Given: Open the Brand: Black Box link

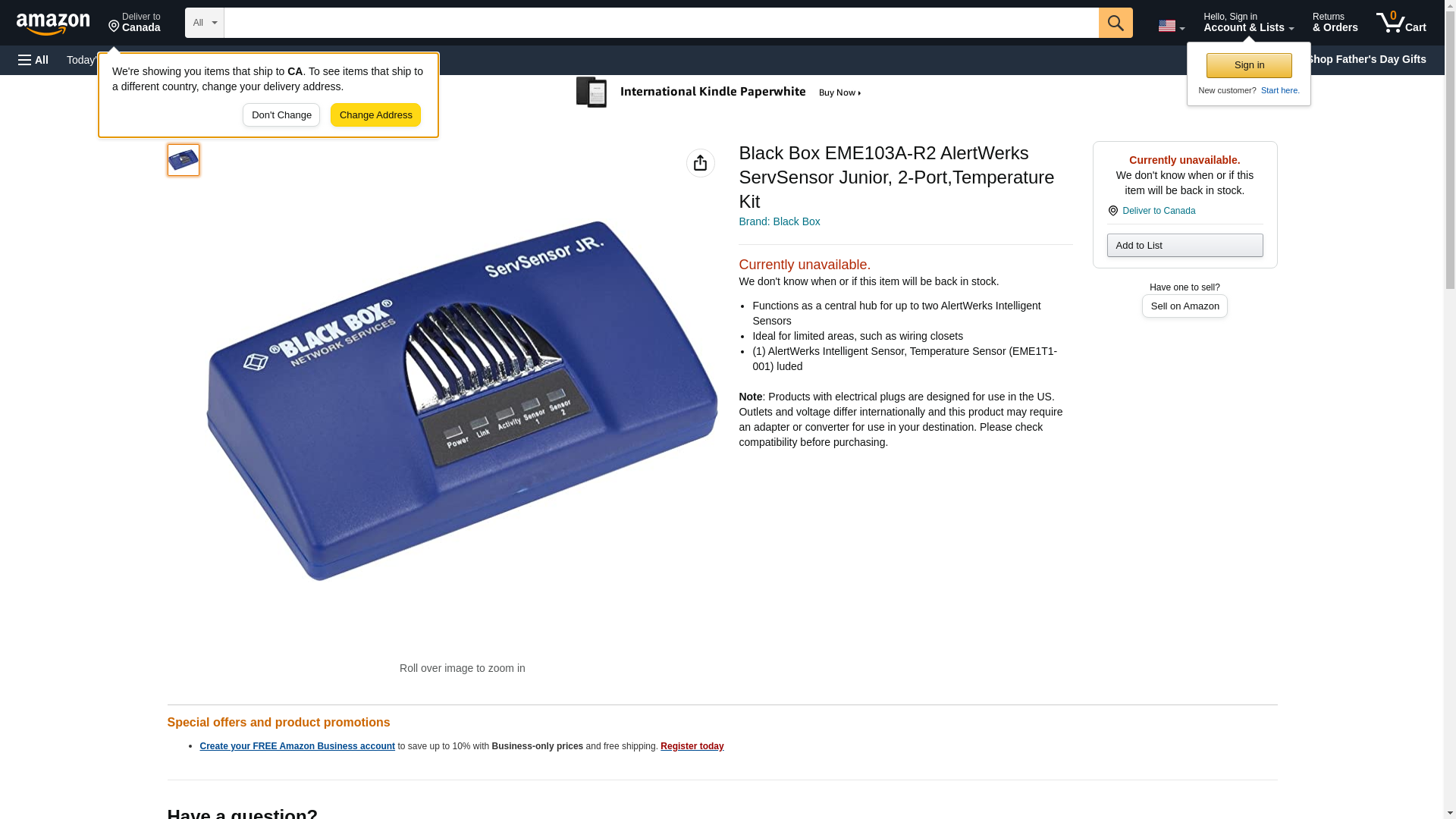Looking at the screenshot, I should pos(779,221).
